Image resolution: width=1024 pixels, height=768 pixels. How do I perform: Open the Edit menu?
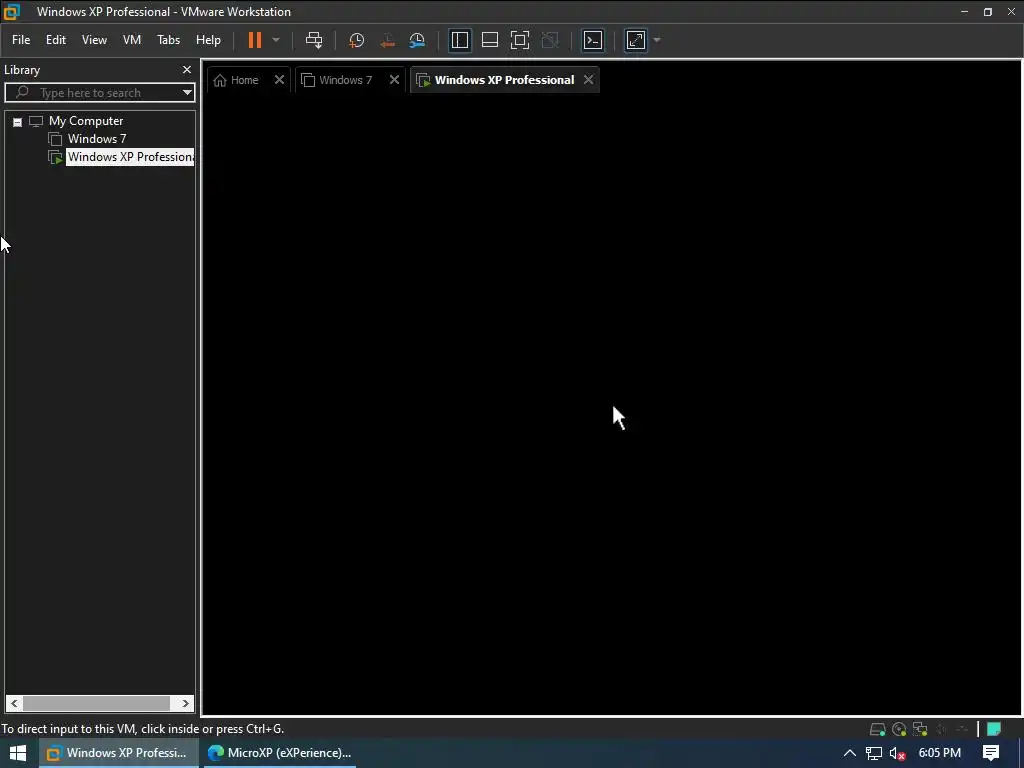tap(56, 40)
